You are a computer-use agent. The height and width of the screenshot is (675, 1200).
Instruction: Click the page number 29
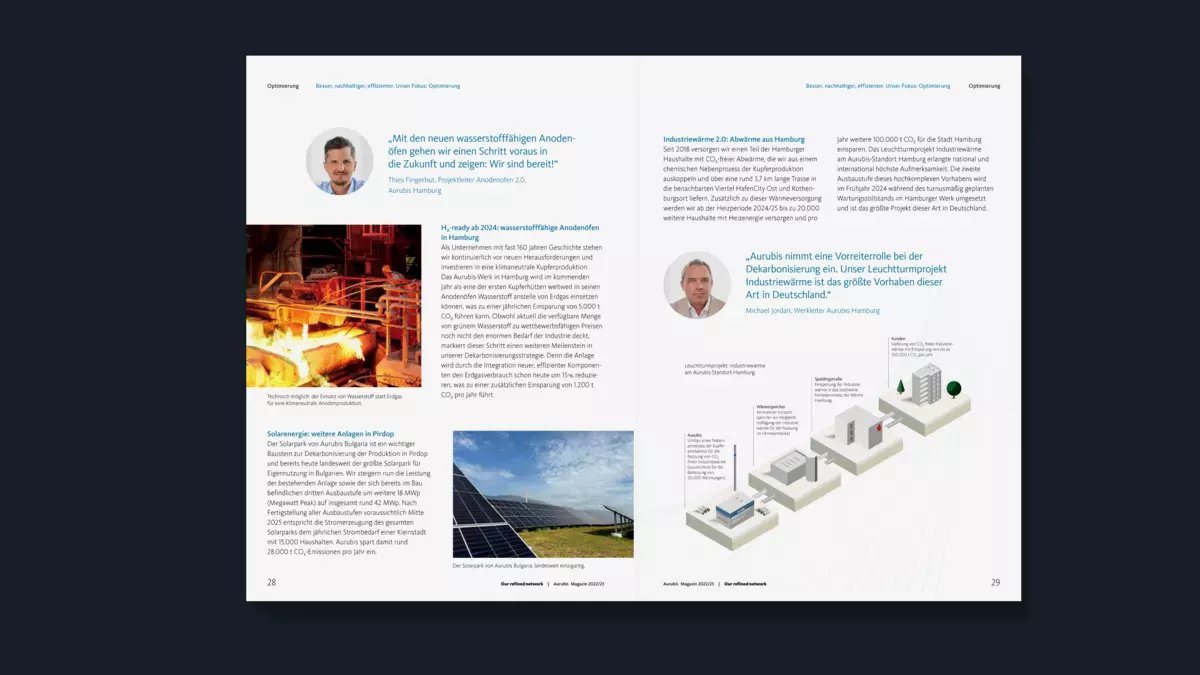pyautogui.click(x=995, y=582)
